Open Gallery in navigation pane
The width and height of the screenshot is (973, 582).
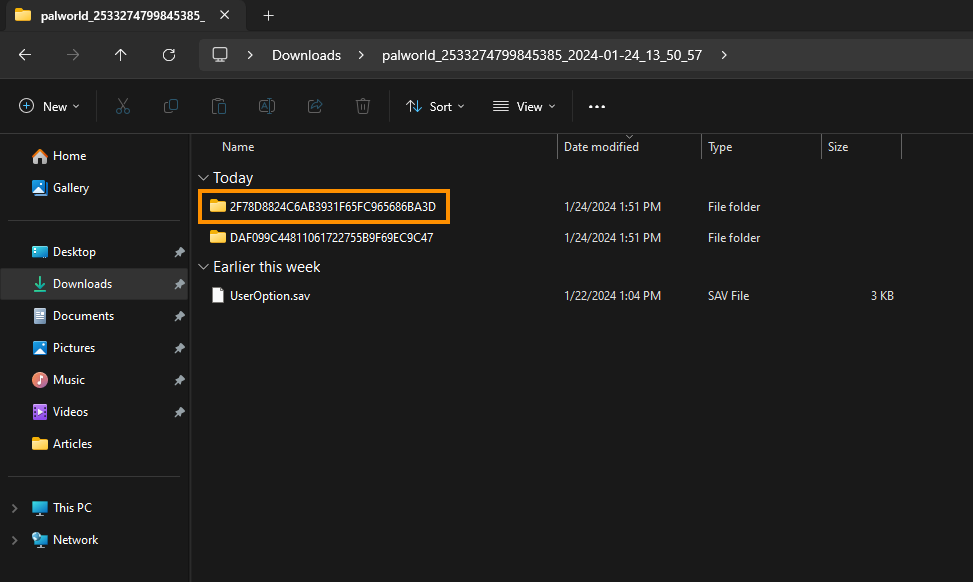tap(60, 188)
